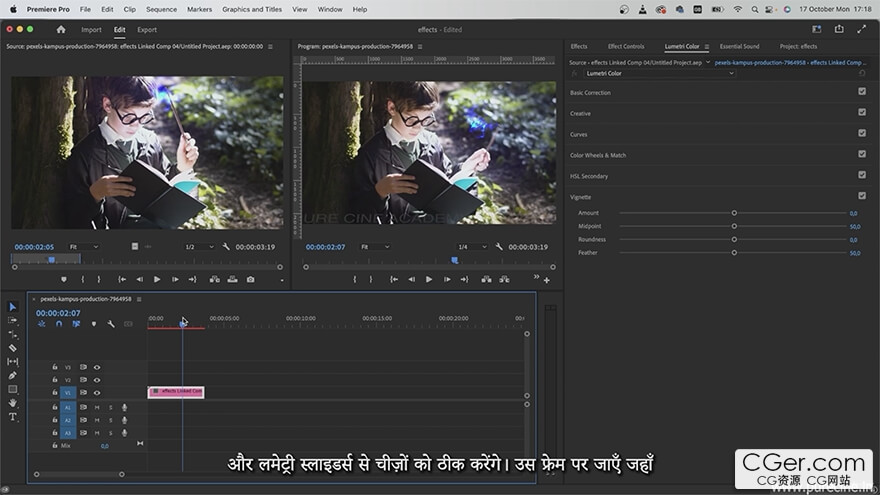The image size is (880, 495).
Task: Open the Sequence menu
Action: click(161, 9)
